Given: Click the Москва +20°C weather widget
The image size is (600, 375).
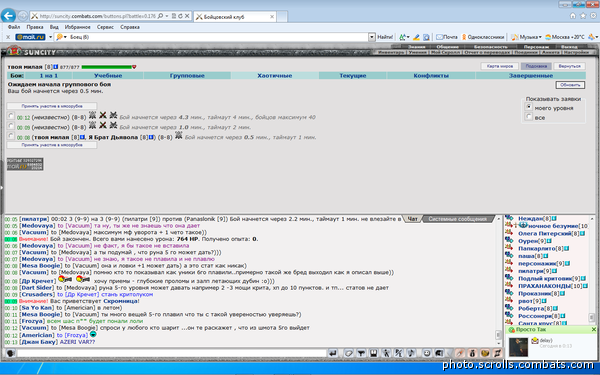Looking at the screenshot, I should pos(565,37).
